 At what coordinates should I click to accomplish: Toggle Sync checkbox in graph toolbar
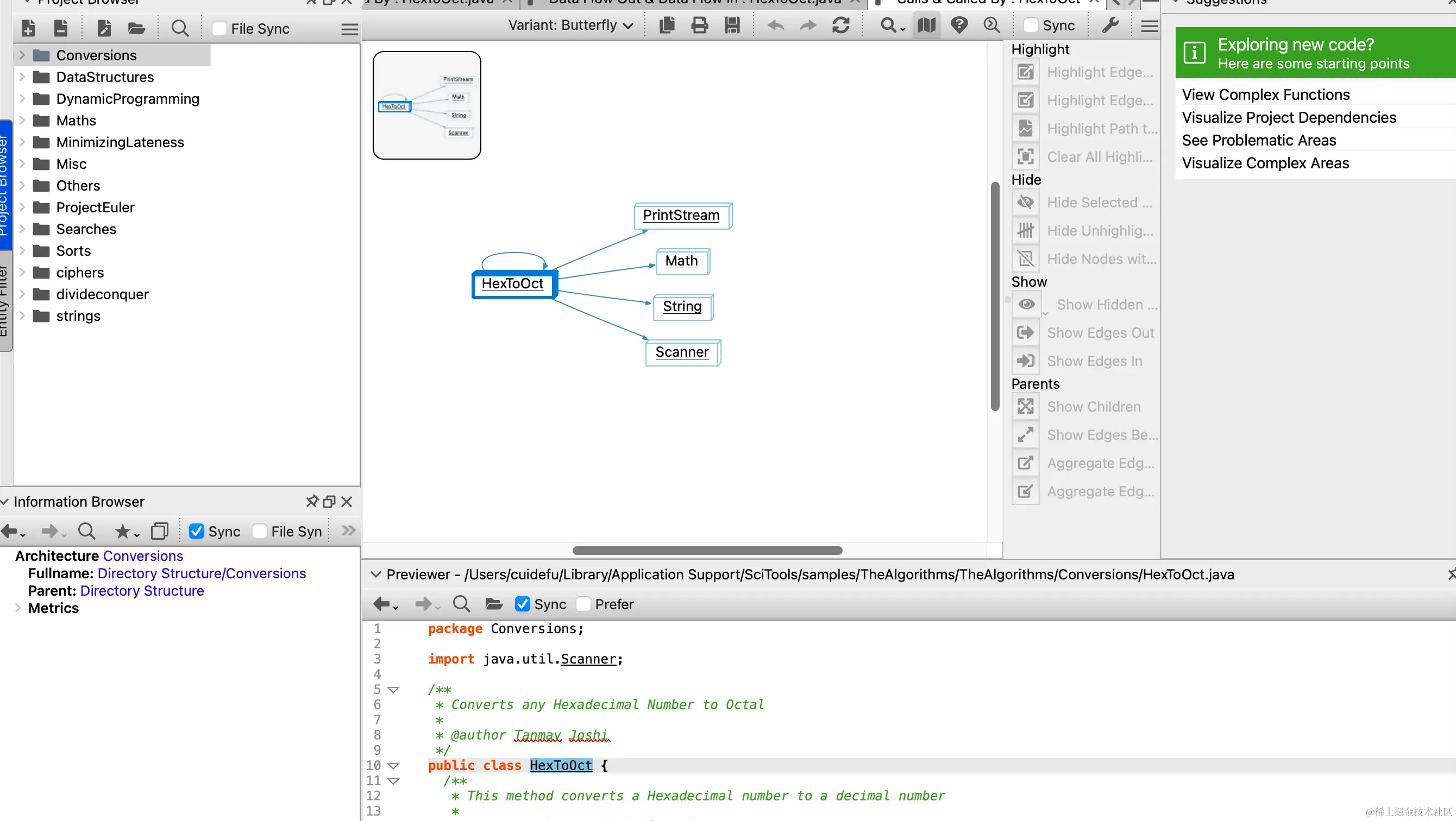[1031, 26]
